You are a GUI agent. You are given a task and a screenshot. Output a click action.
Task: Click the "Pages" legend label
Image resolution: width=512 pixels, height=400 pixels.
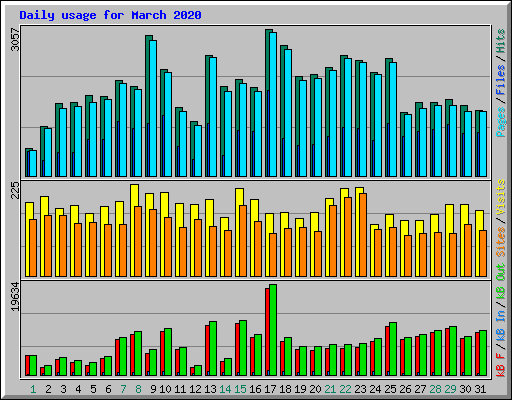click(501, 122)
